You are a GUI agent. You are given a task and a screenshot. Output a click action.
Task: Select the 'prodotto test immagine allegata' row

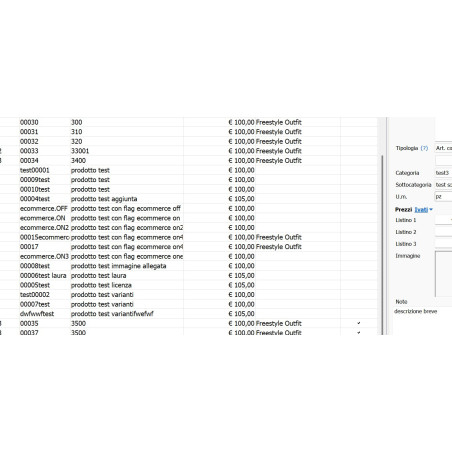188,266
